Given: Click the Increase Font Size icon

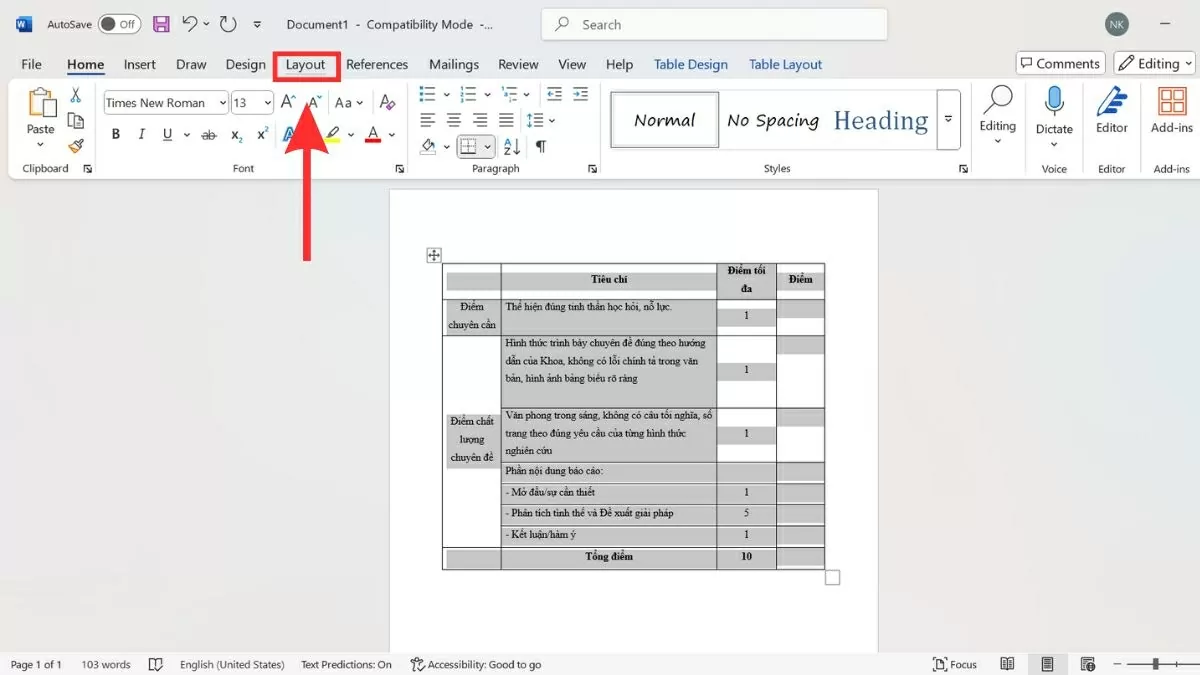Looking at the screenshot, I should coord(287,100).
